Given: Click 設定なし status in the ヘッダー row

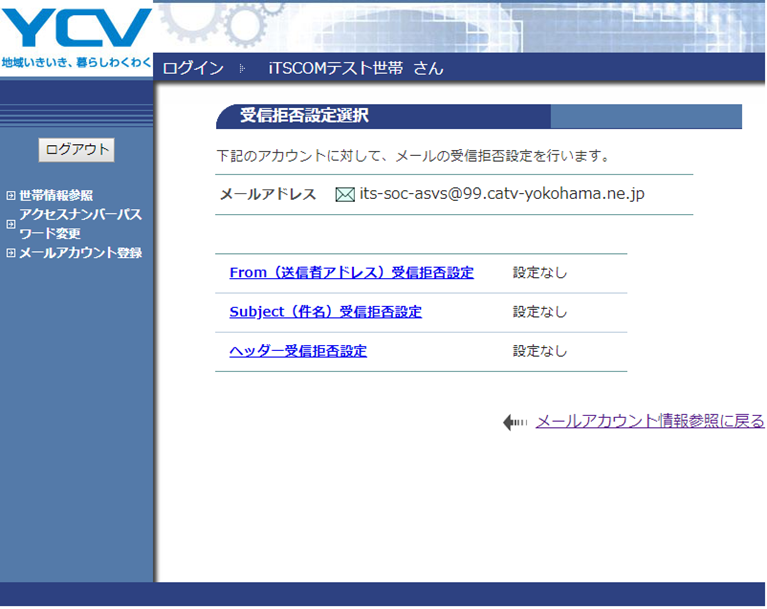Looking at the screenshot, I should tap(540, 351).
